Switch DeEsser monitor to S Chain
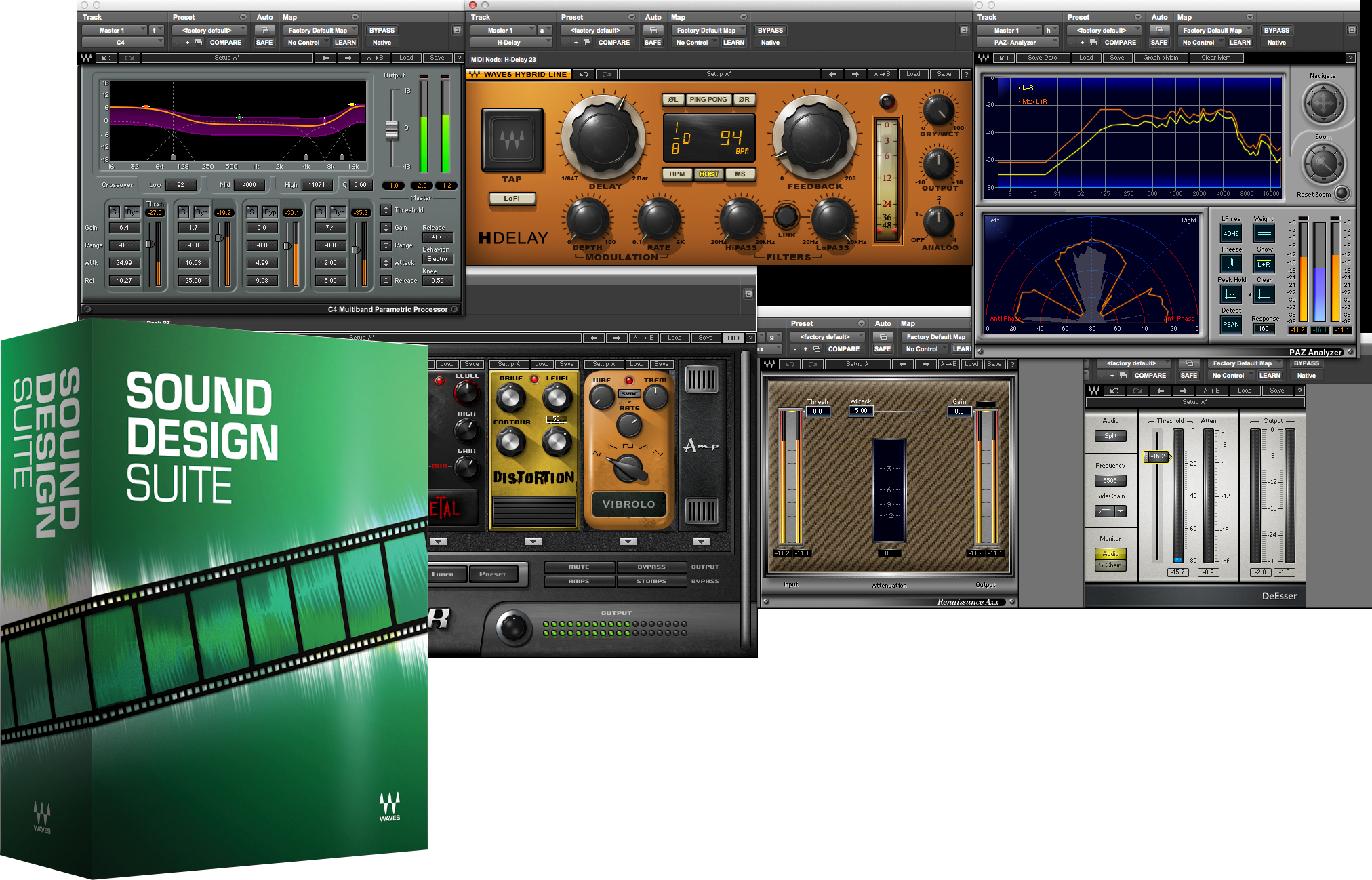The width and height of the screenshot is (1372, 880). click(x=1110, y=563)
